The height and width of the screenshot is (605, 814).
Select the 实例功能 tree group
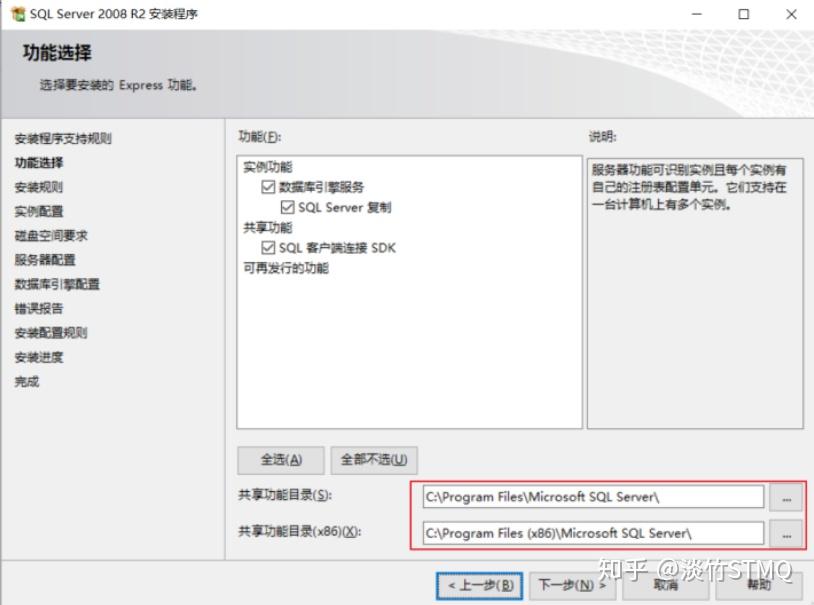point(267,167)
